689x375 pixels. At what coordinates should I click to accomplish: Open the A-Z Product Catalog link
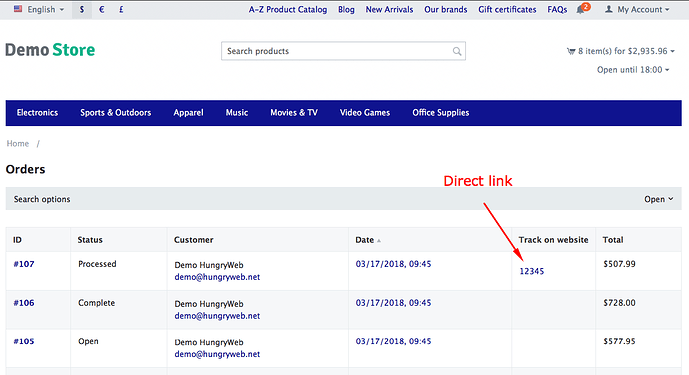point(288,9)
